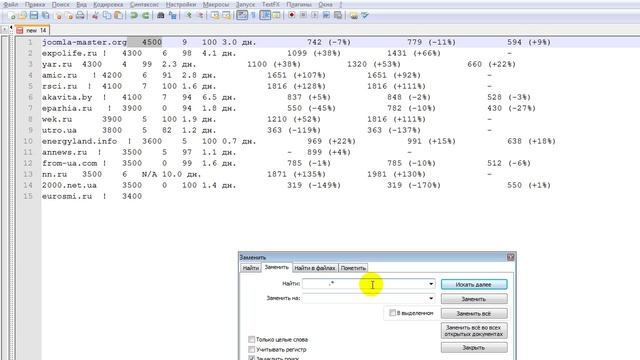Redo action with the green arrow
Viewport: 640px width, 360px height.
[x=145, y=16]
